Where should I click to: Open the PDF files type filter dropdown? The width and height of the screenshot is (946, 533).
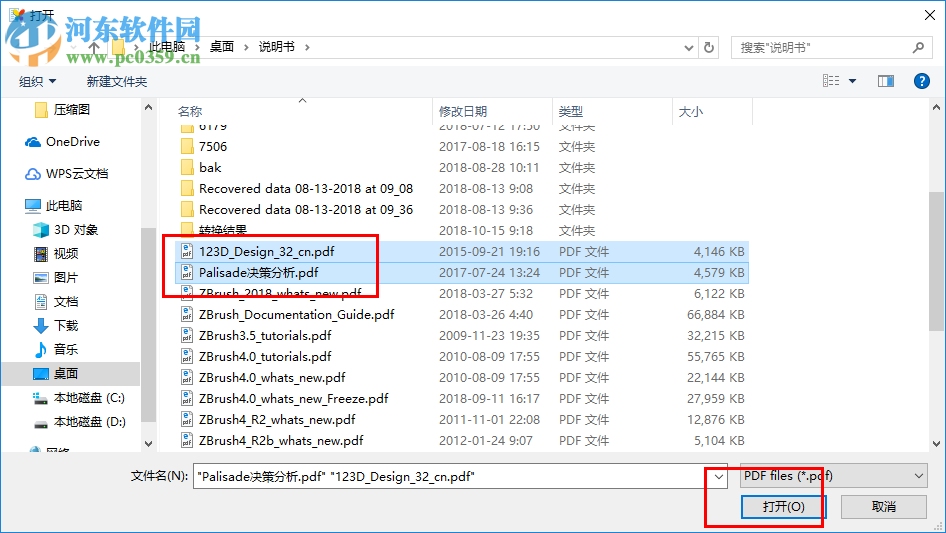833,476
